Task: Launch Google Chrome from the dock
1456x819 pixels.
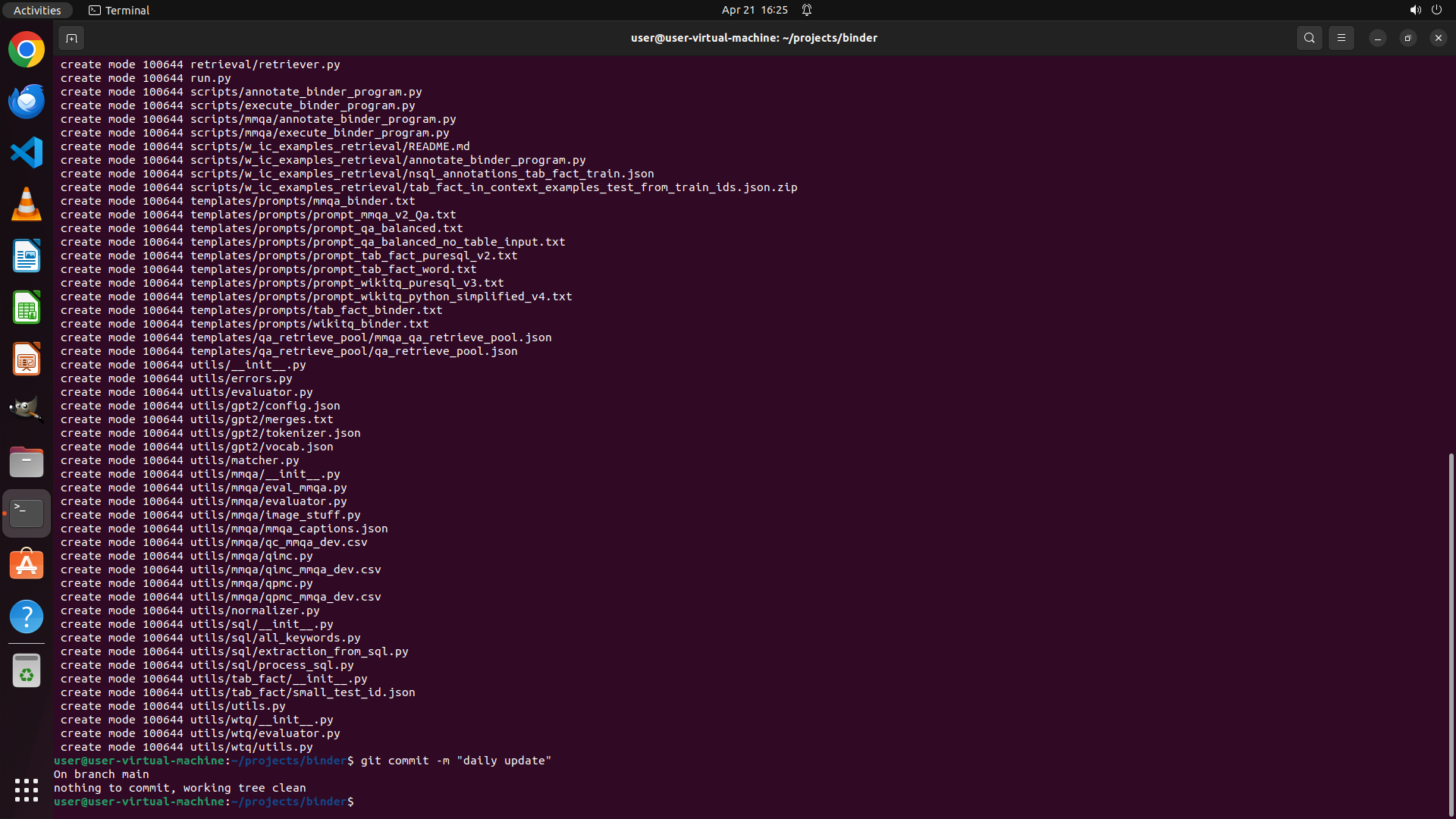Action: click(x=27, y=50)
